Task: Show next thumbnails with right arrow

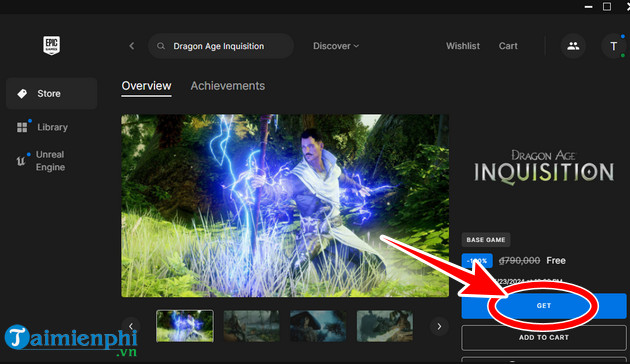Action: click(439, 326)
